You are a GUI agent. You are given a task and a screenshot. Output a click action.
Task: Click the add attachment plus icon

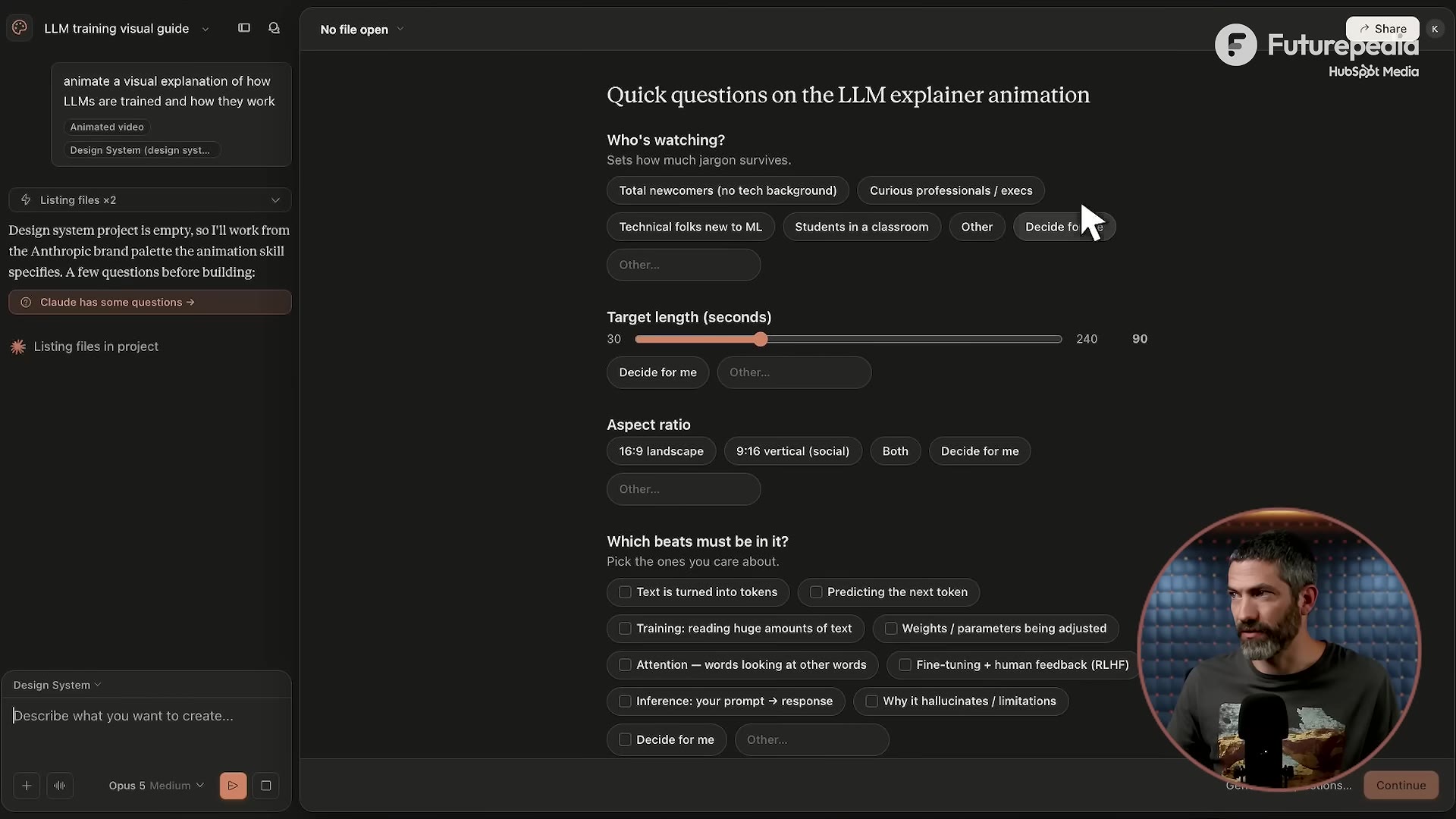click(27, 786)
